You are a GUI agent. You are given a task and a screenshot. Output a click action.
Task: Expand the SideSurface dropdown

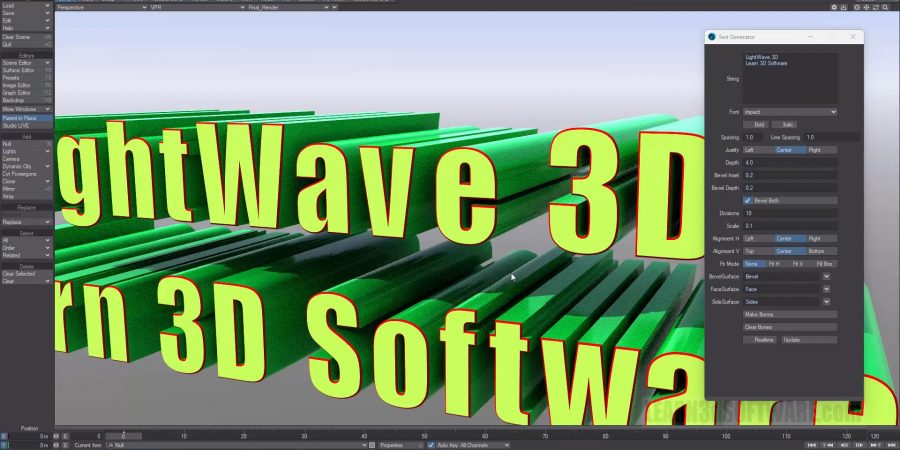click(x=826, y=301)
